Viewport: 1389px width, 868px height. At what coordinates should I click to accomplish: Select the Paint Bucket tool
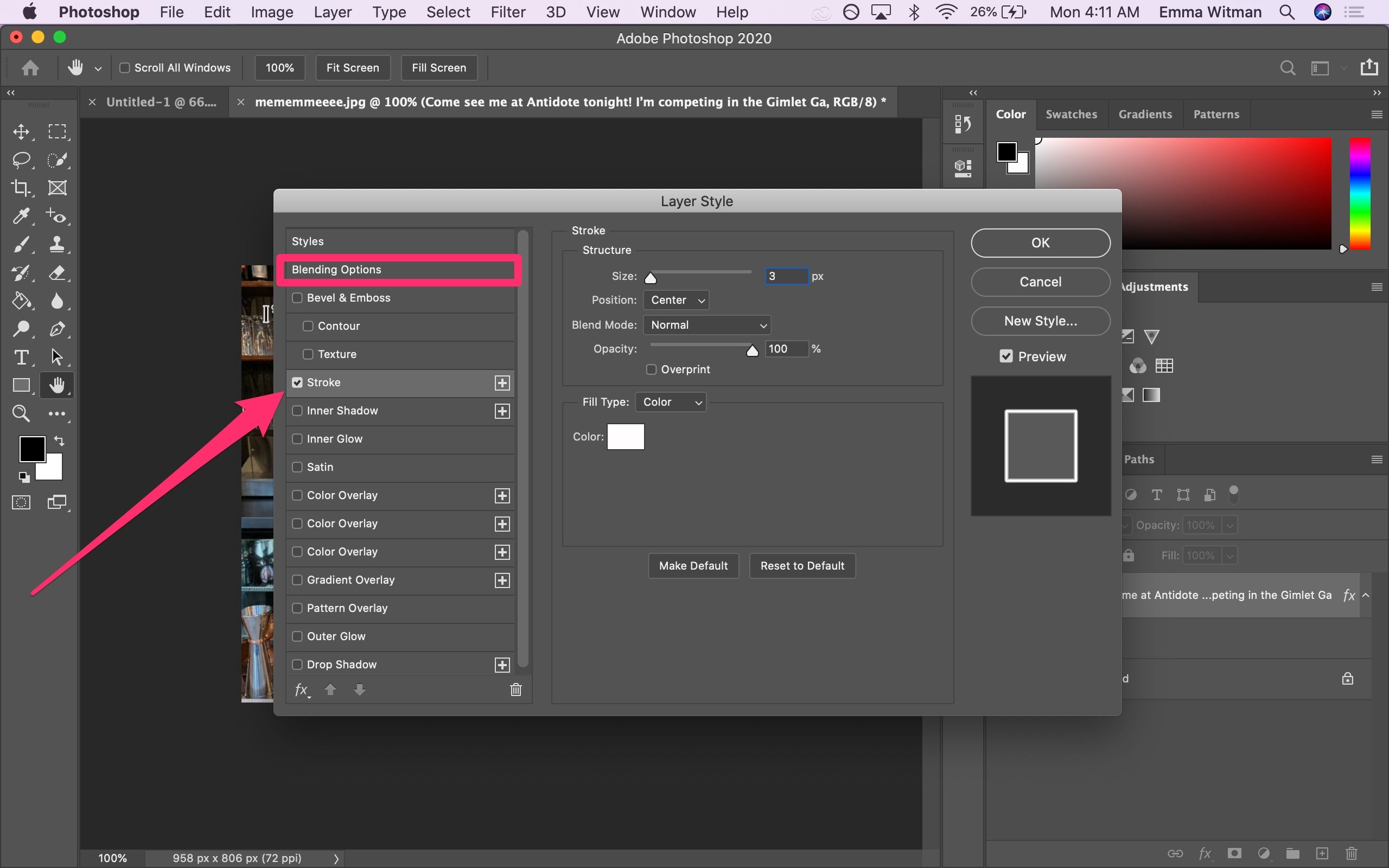21,301
